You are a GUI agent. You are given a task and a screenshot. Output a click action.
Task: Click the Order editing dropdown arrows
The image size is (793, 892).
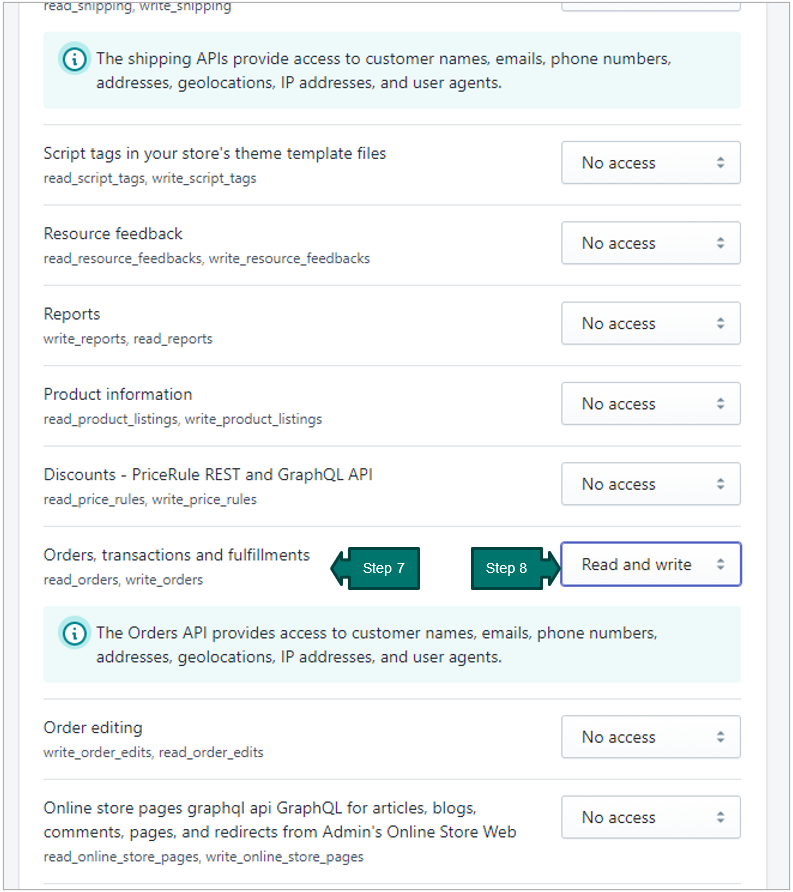coord(720,737)
